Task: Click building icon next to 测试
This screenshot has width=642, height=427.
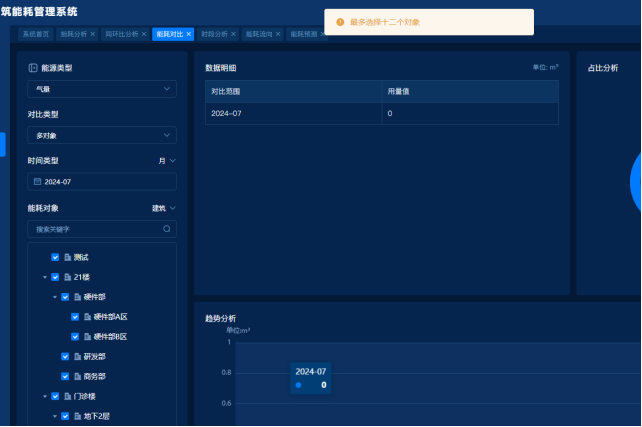Action: 67,257
